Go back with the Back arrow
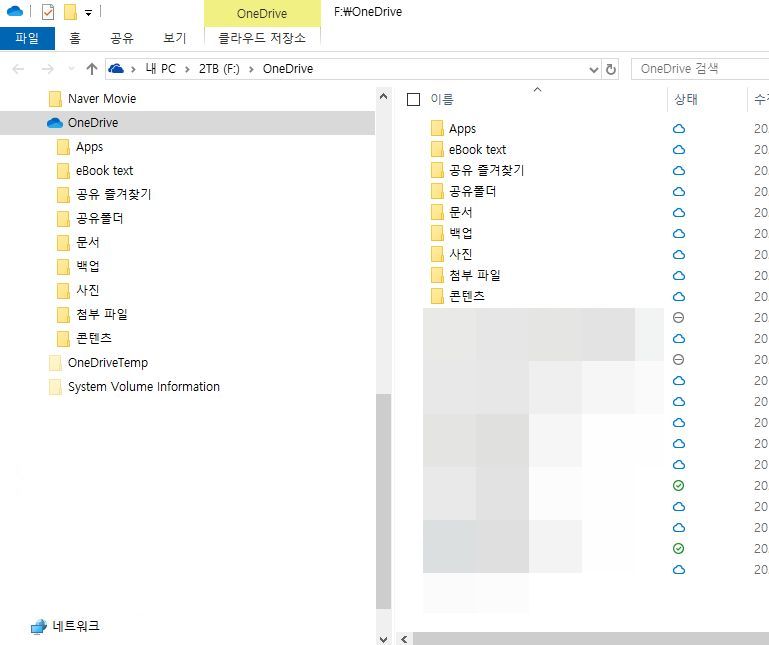 pyautogui.click(x=19, y=69)
